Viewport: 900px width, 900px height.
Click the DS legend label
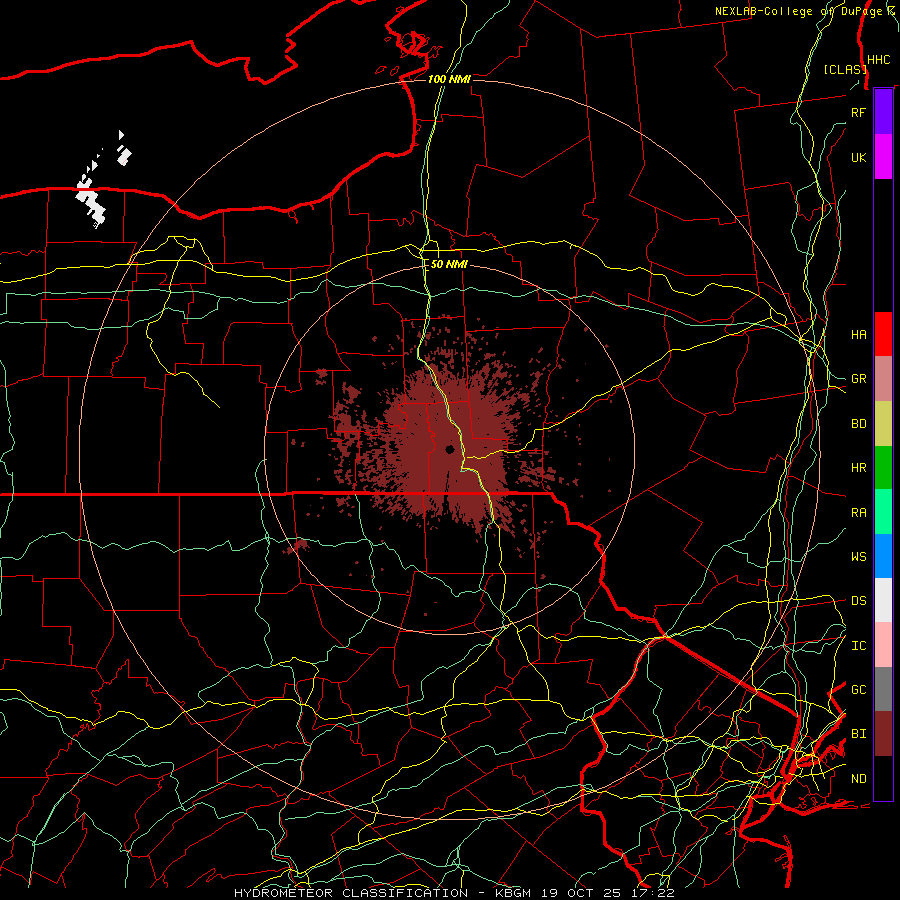pos(858,600)
